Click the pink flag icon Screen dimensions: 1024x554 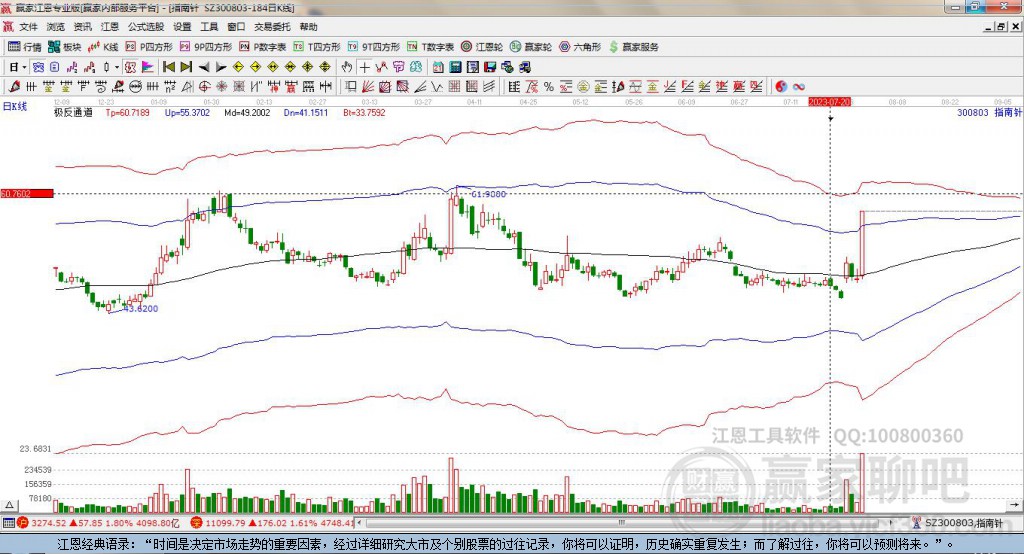[x=148, y=67]
